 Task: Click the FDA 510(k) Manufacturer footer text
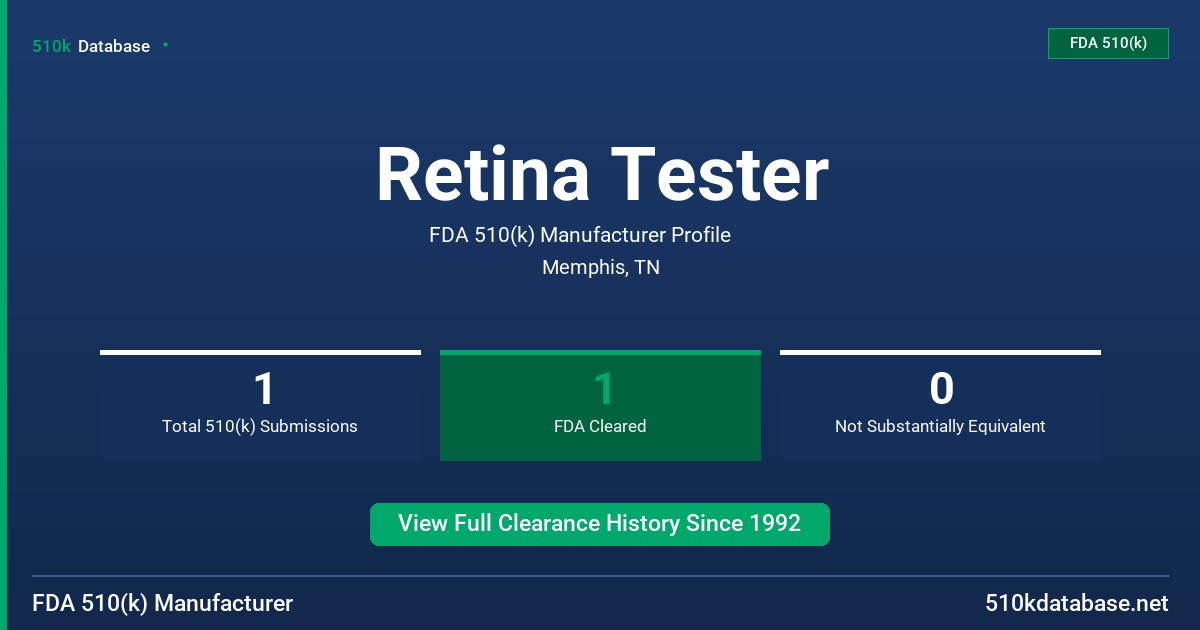163,603
